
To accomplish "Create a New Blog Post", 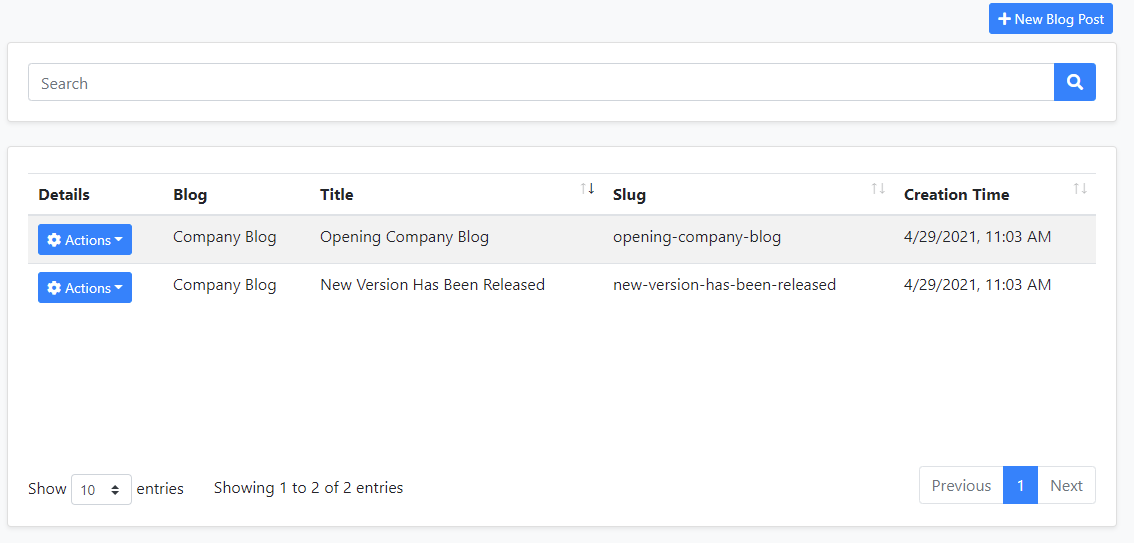I will pos(1051,19).
